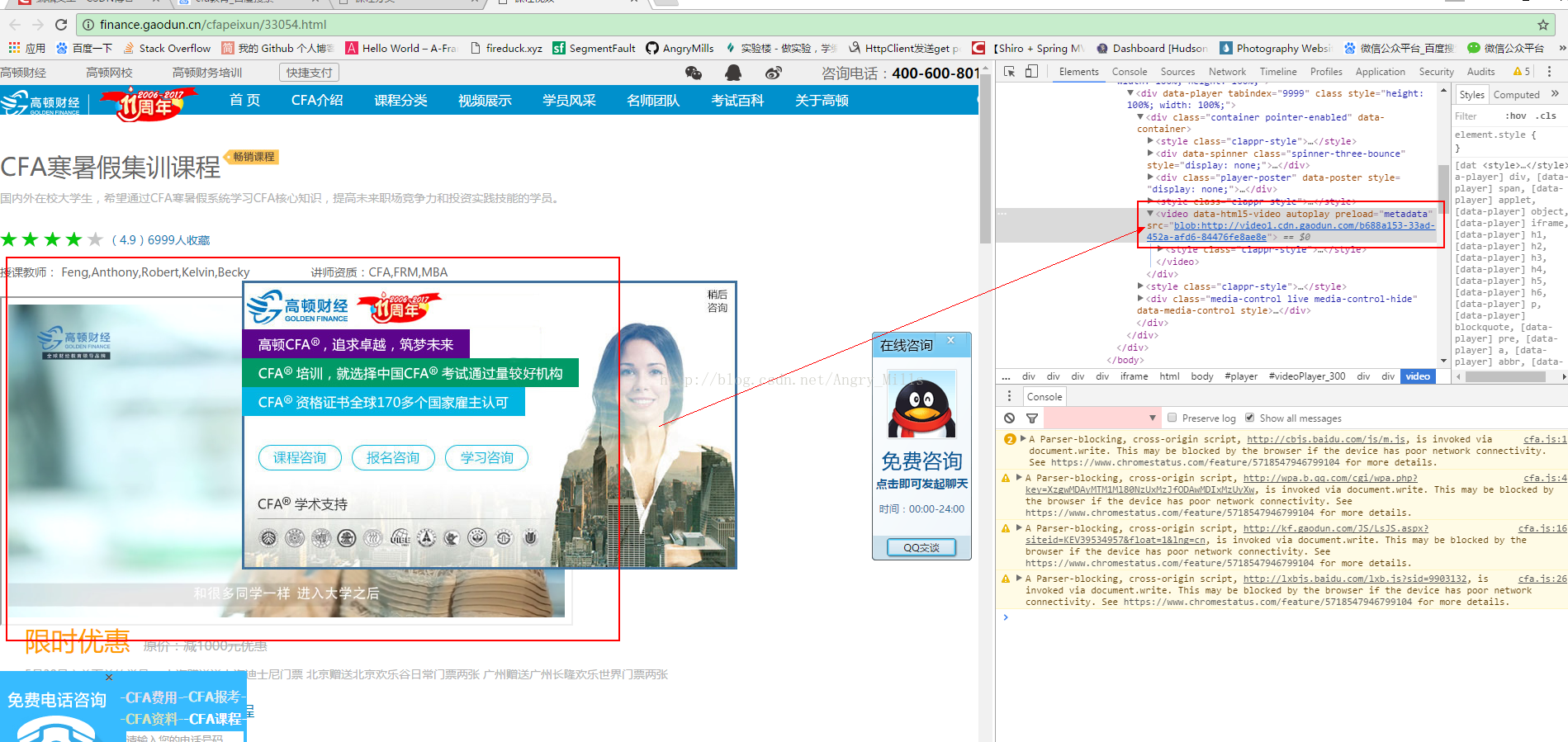Activate the DevTools inspect element picker
Image resolution: width=1568 pixels, height=742 pixels.
pos(1009,72)
